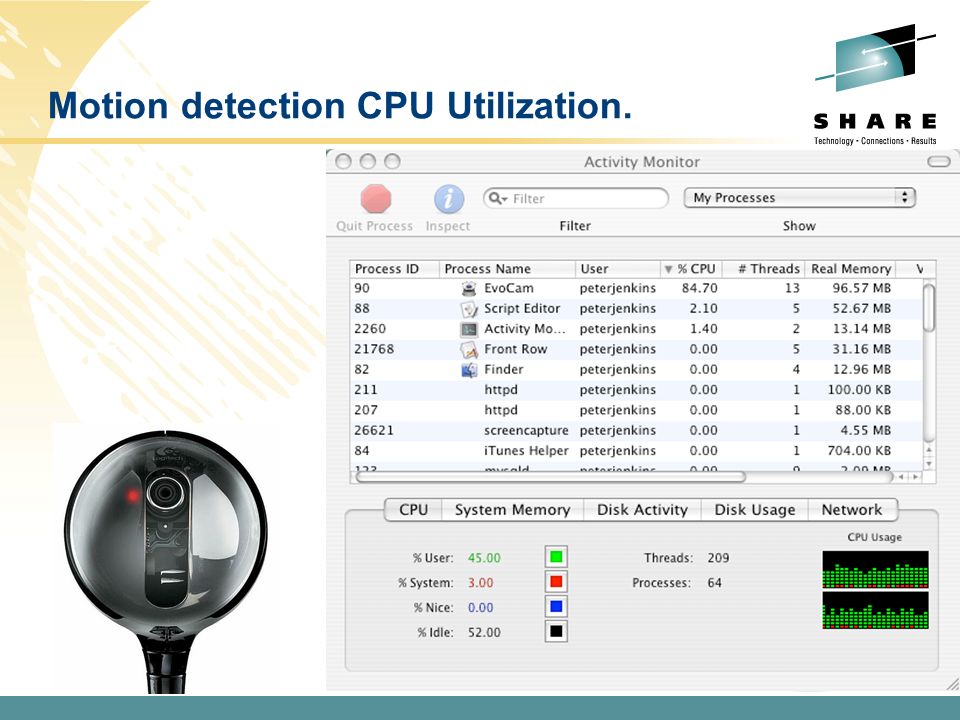
Task: Click process ID 26621
Action: tap(374, 430)
